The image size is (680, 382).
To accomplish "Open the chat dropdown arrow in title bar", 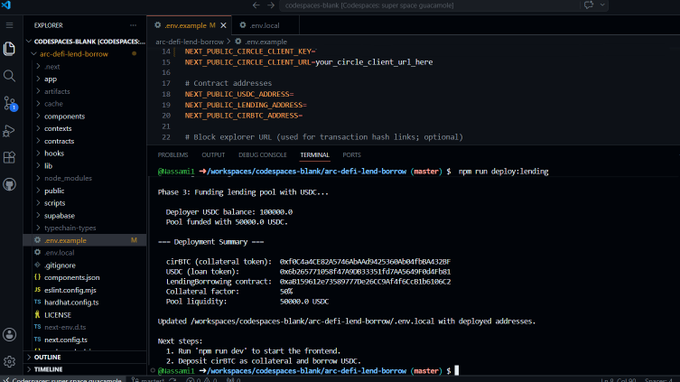I will click(x=602, y=5).
